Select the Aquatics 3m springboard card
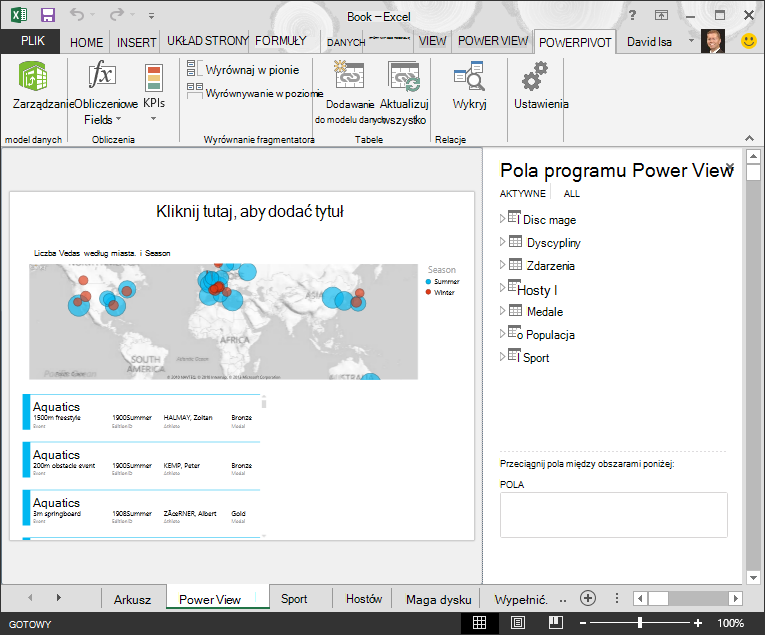Image resolution: width=765 pixels, height=635 pixels. pos(141,508)
